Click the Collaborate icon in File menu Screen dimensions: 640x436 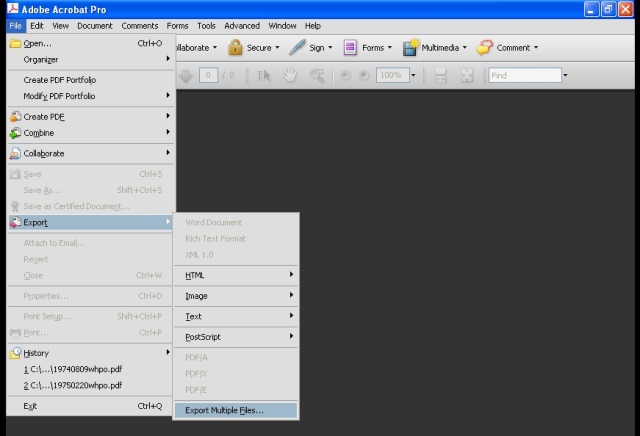pyautogui.click(x=15, y=153)
